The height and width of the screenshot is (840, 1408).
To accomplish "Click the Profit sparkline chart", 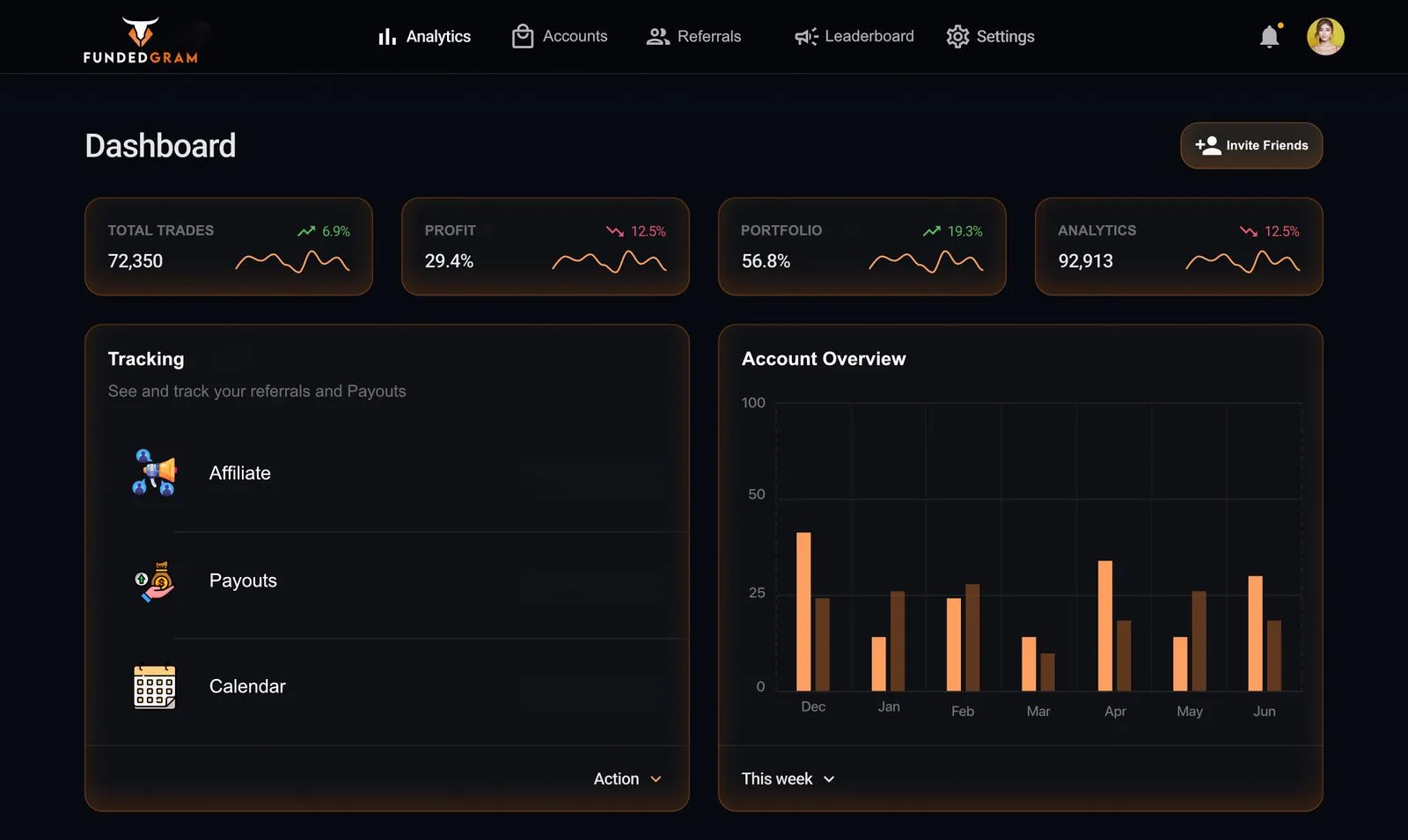I will pyautogui.click(x=609, y=261).
